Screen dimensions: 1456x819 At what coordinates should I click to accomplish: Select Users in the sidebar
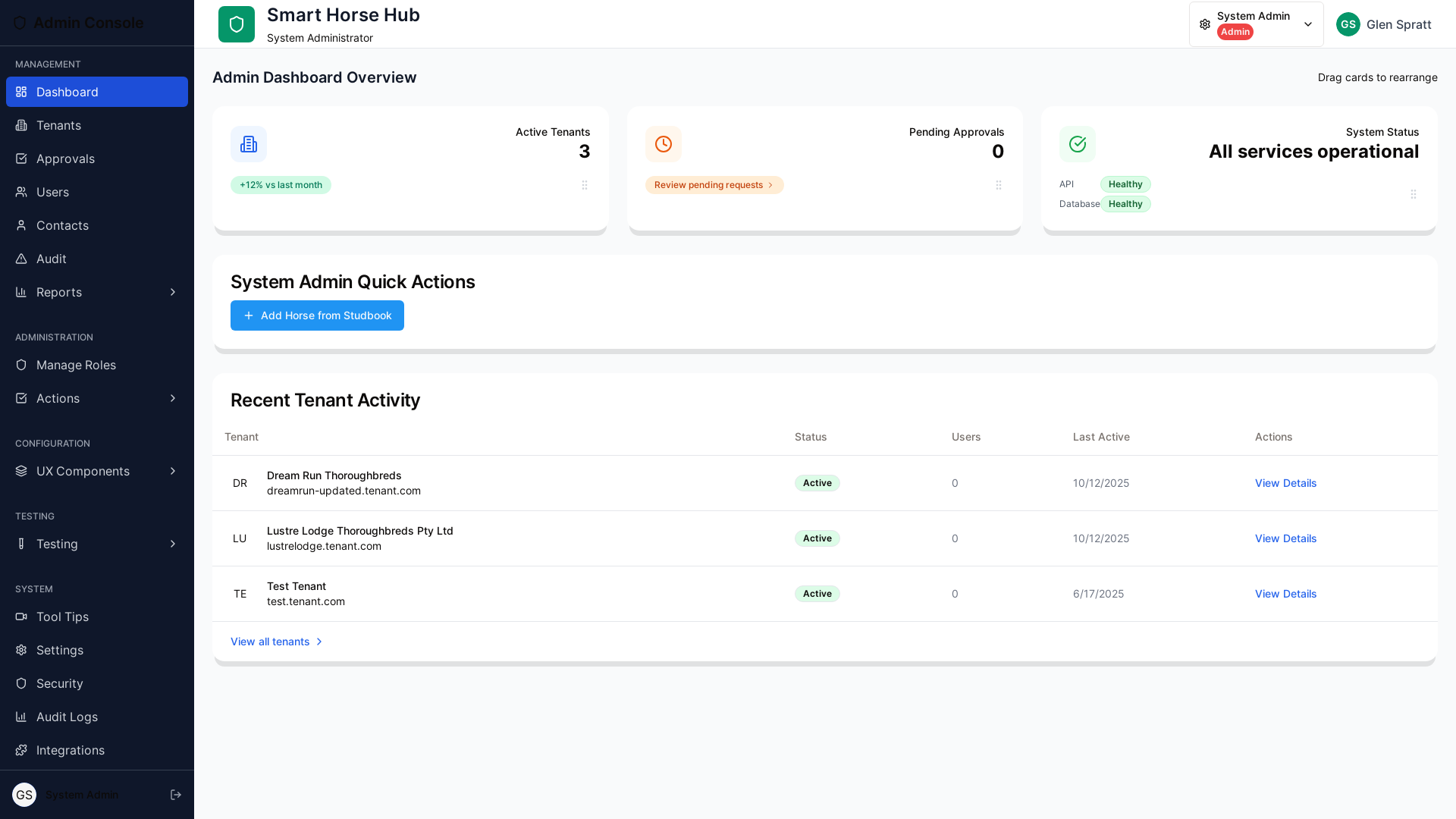(x=97, y=192)
